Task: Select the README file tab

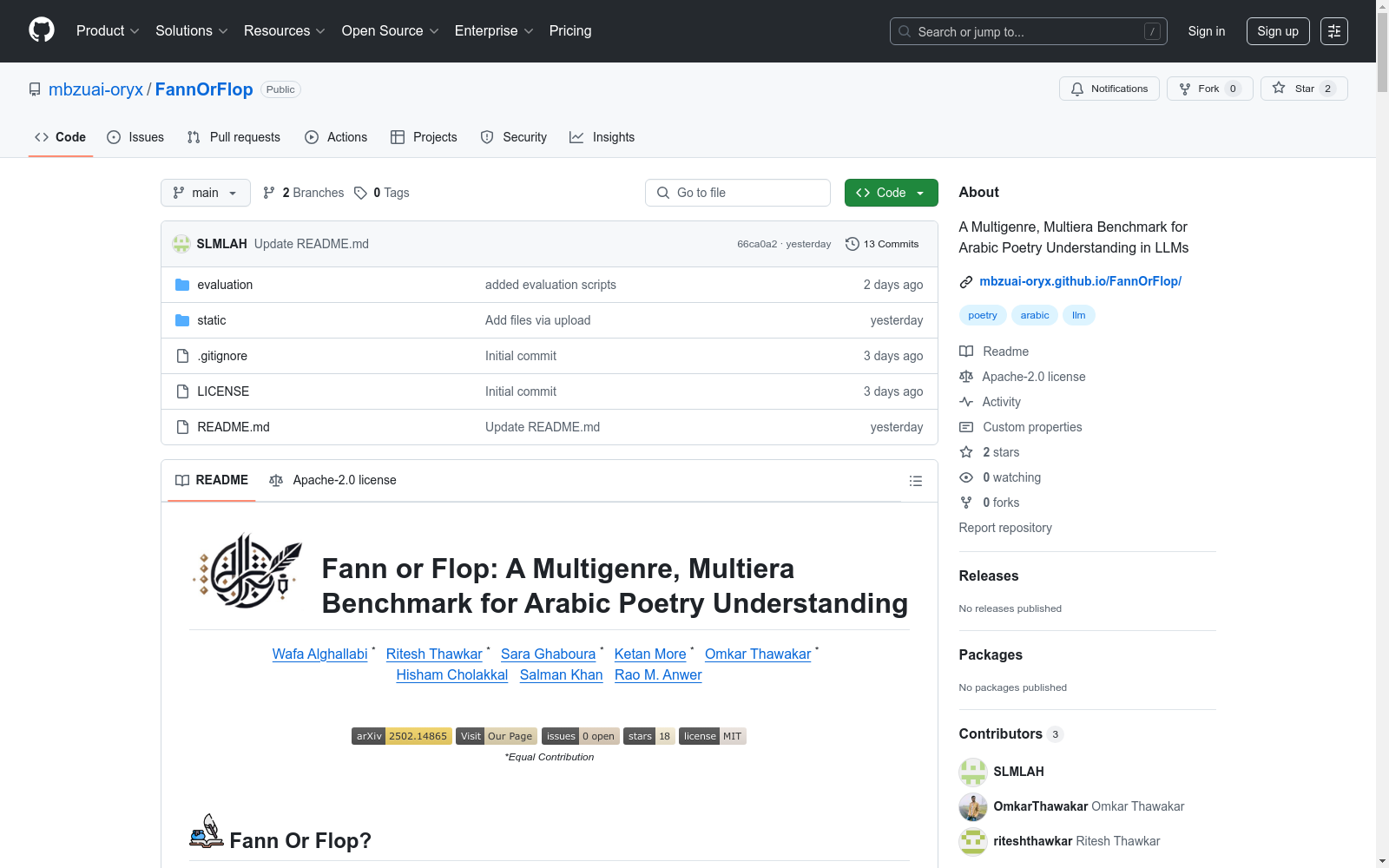Action: (x=212, y=480)
